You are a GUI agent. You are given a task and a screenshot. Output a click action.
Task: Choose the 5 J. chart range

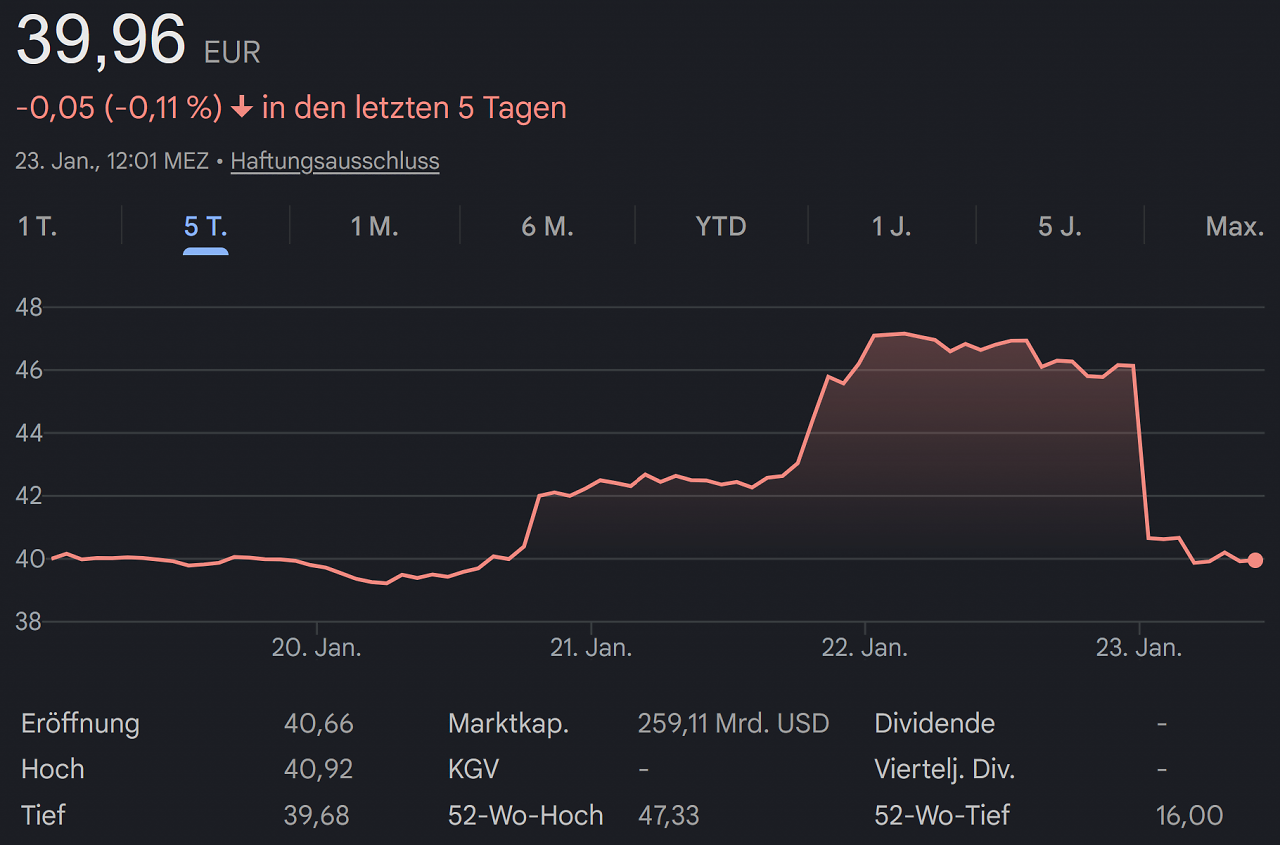coord(1060,226)
